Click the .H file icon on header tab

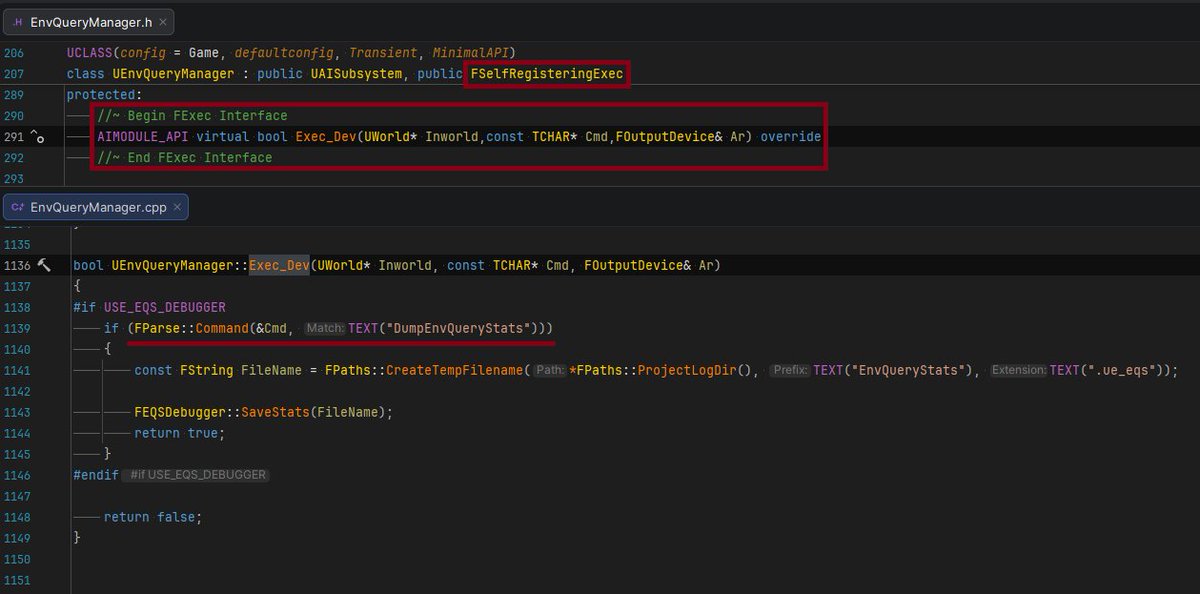(18, 21)
